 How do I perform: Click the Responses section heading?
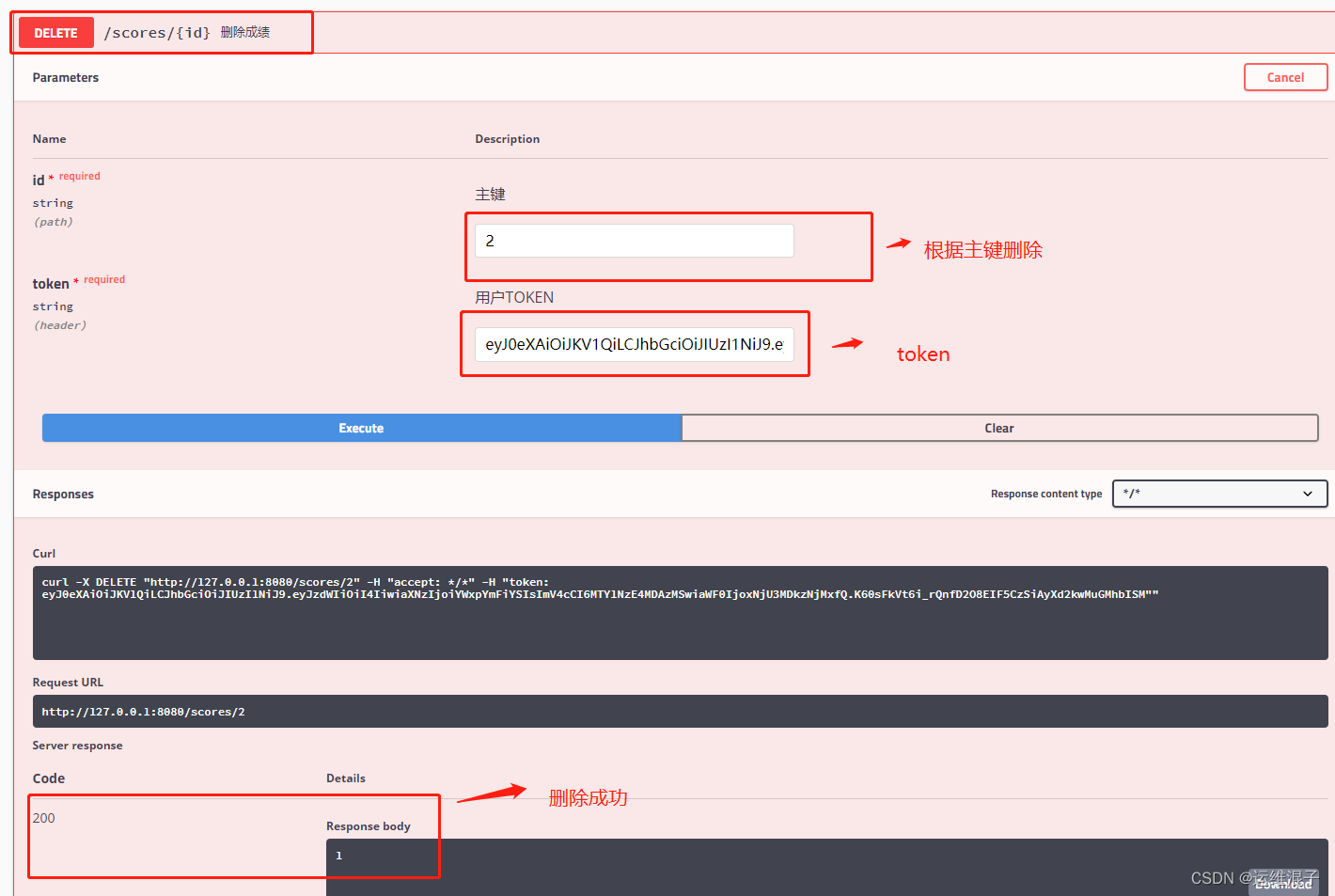[63, 494]
